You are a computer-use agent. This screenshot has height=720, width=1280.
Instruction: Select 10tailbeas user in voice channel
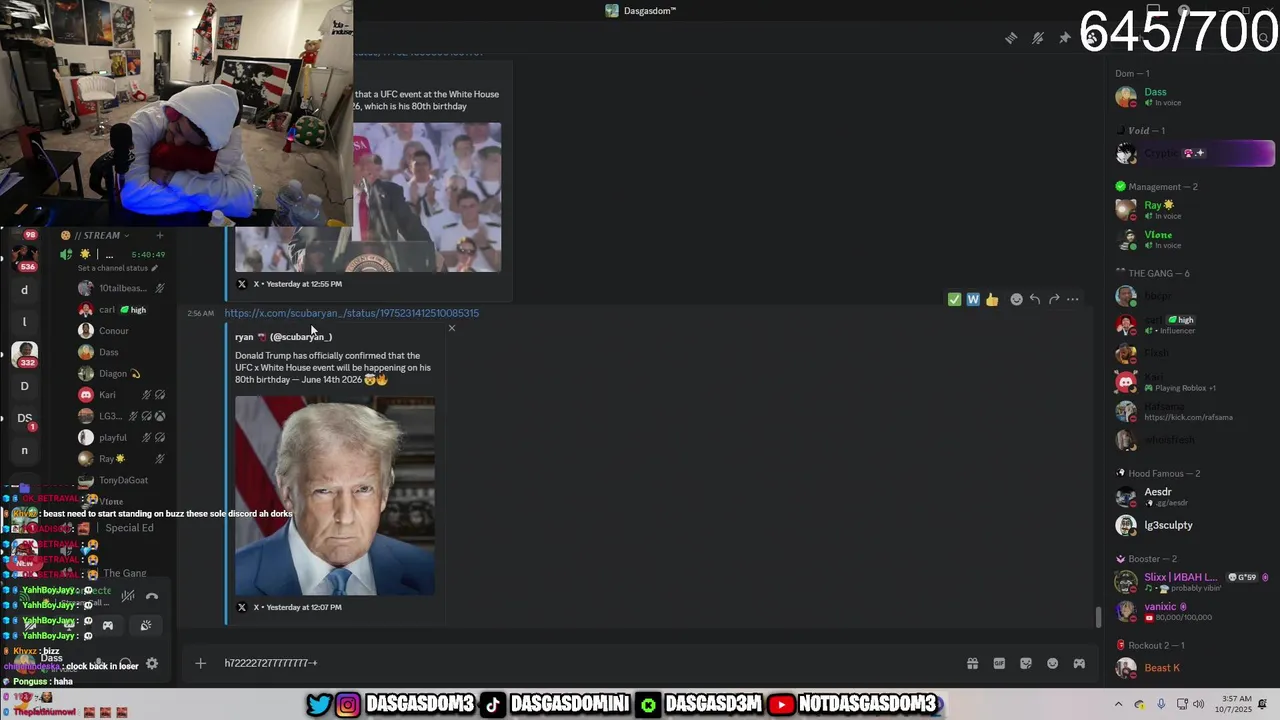tap(123, 288)
